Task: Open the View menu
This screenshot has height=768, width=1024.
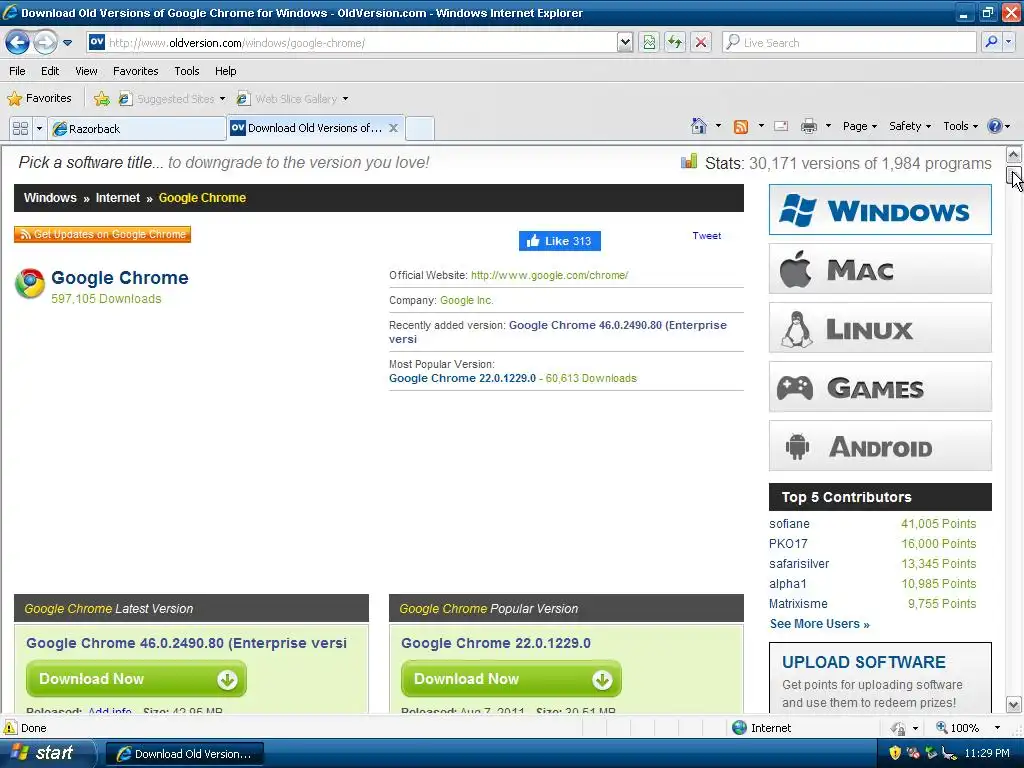Action: pyautogui.click(x=86, y=71)
